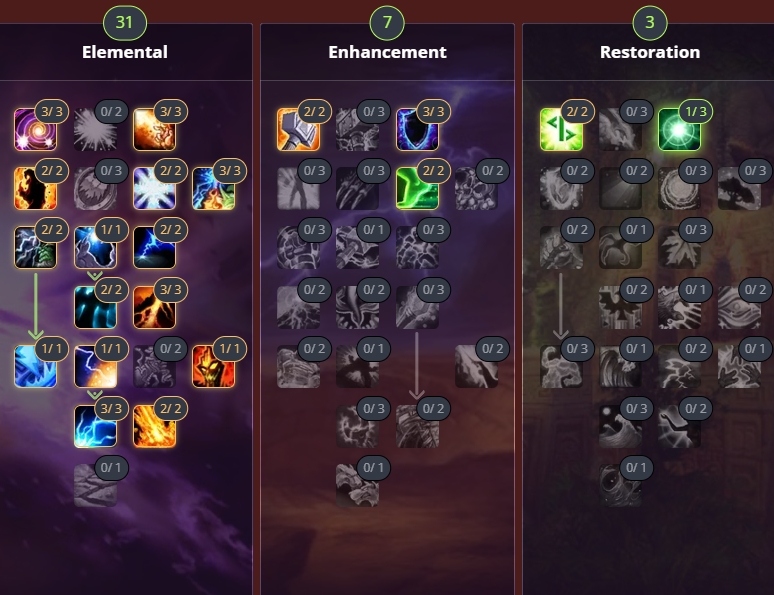Add a point to the glowing green orb talent
The width and height of the screenshot is (774, 595).
point(680,129)
